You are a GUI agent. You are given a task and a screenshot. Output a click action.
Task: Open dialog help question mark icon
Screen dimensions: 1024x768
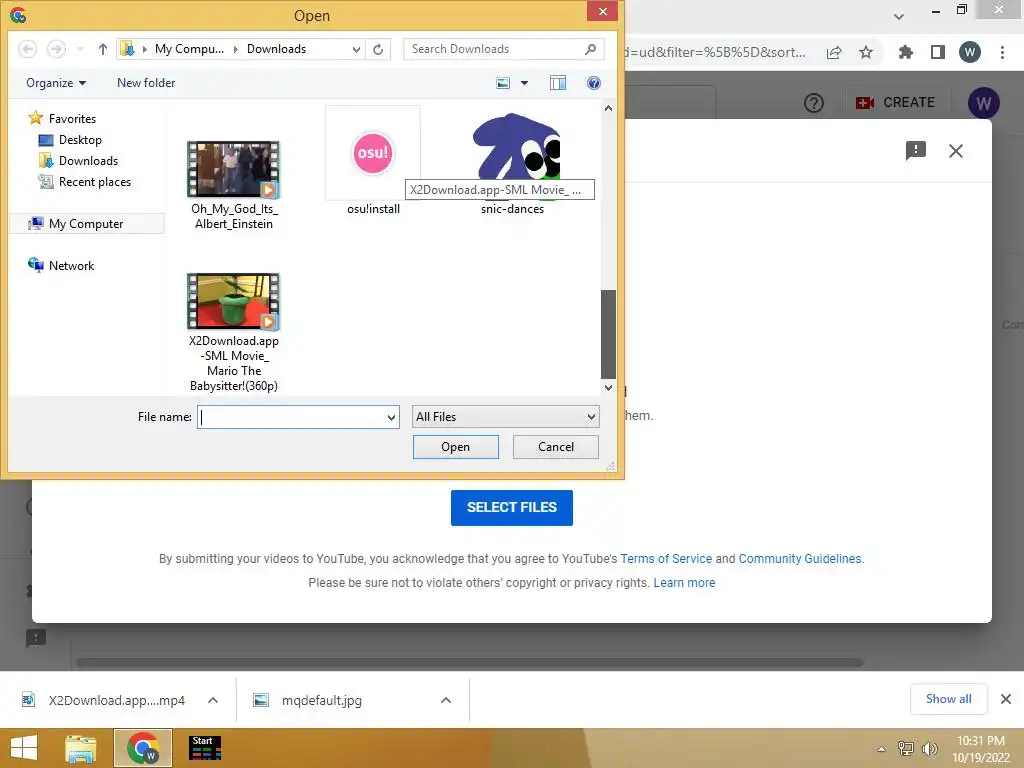pos(594,83)
